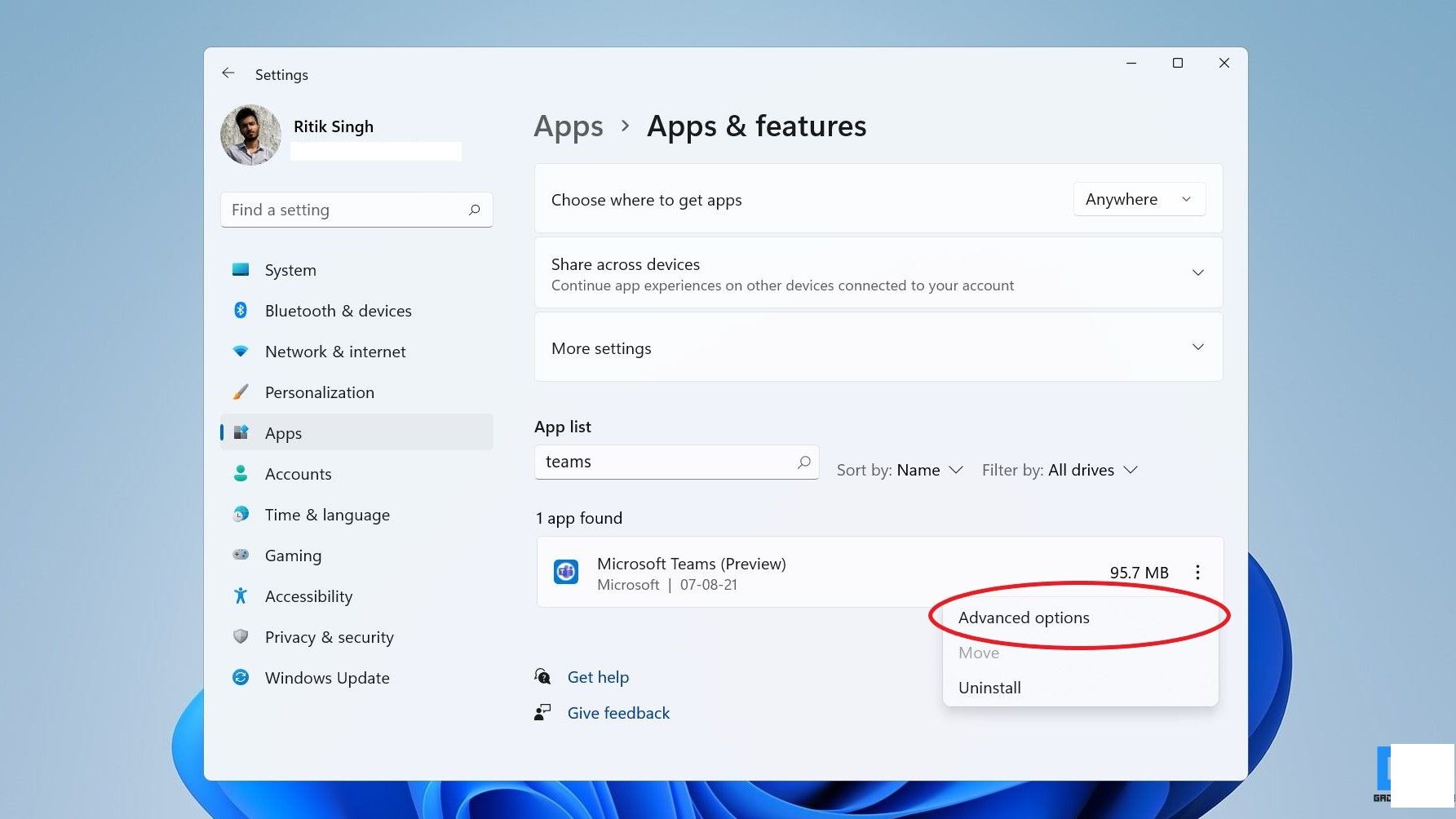Open the System category

tap(356, 270)
